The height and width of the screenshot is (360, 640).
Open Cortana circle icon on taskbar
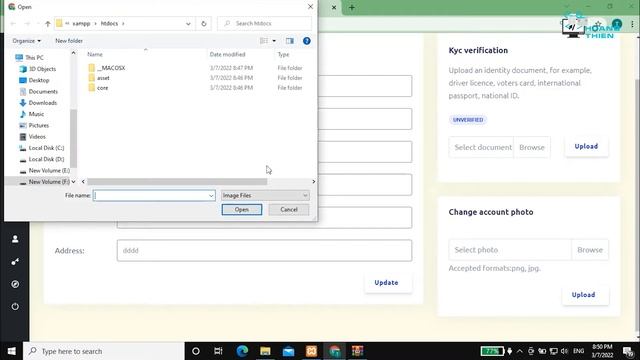click(x=196, y=351)
